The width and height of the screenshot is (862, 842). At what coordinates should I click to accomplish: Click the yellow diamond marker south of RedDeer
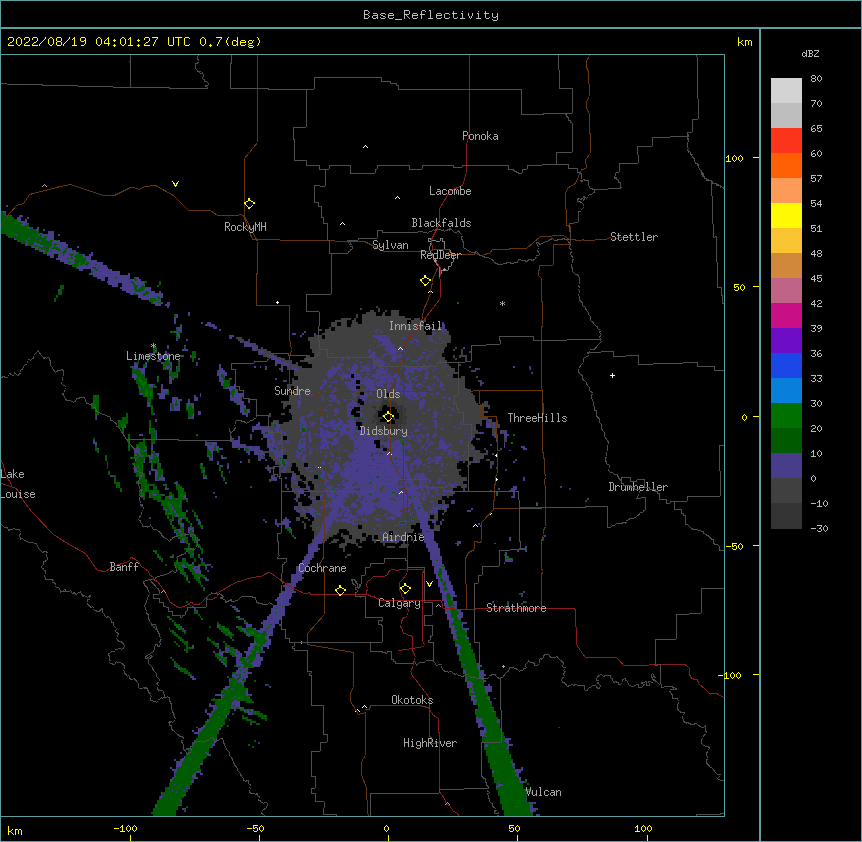point(425,281)
